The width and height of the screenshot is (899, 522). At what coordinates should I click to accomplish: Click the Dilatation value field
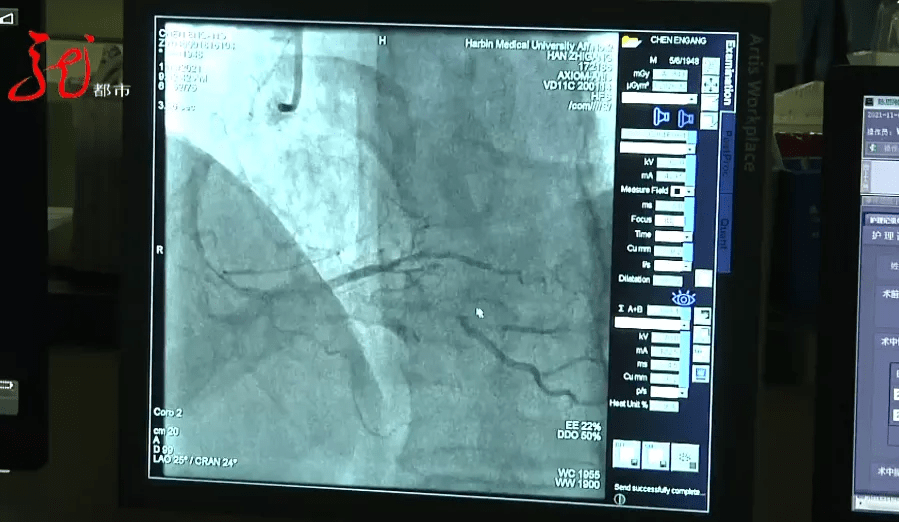667,281
